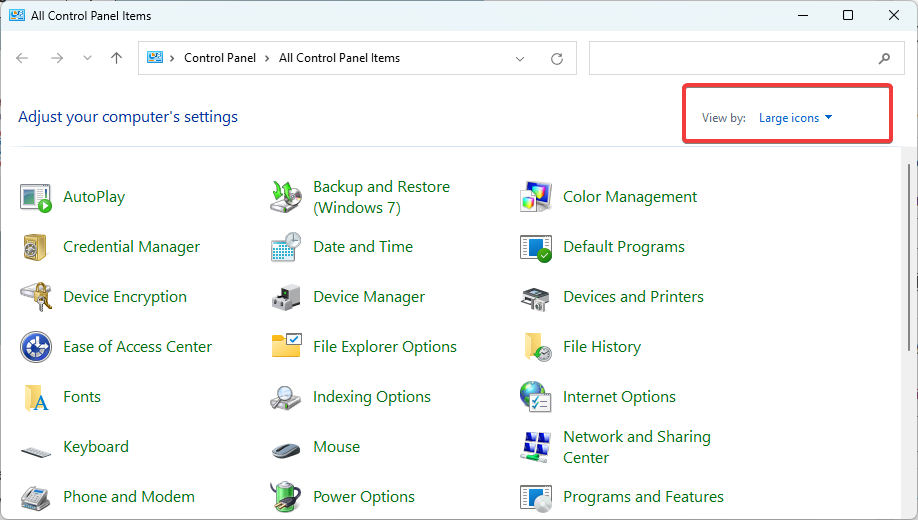Viewport: 918px width, 520px height.
Task: Open the View by Large icons dropdown
Action: coord(795,118)
